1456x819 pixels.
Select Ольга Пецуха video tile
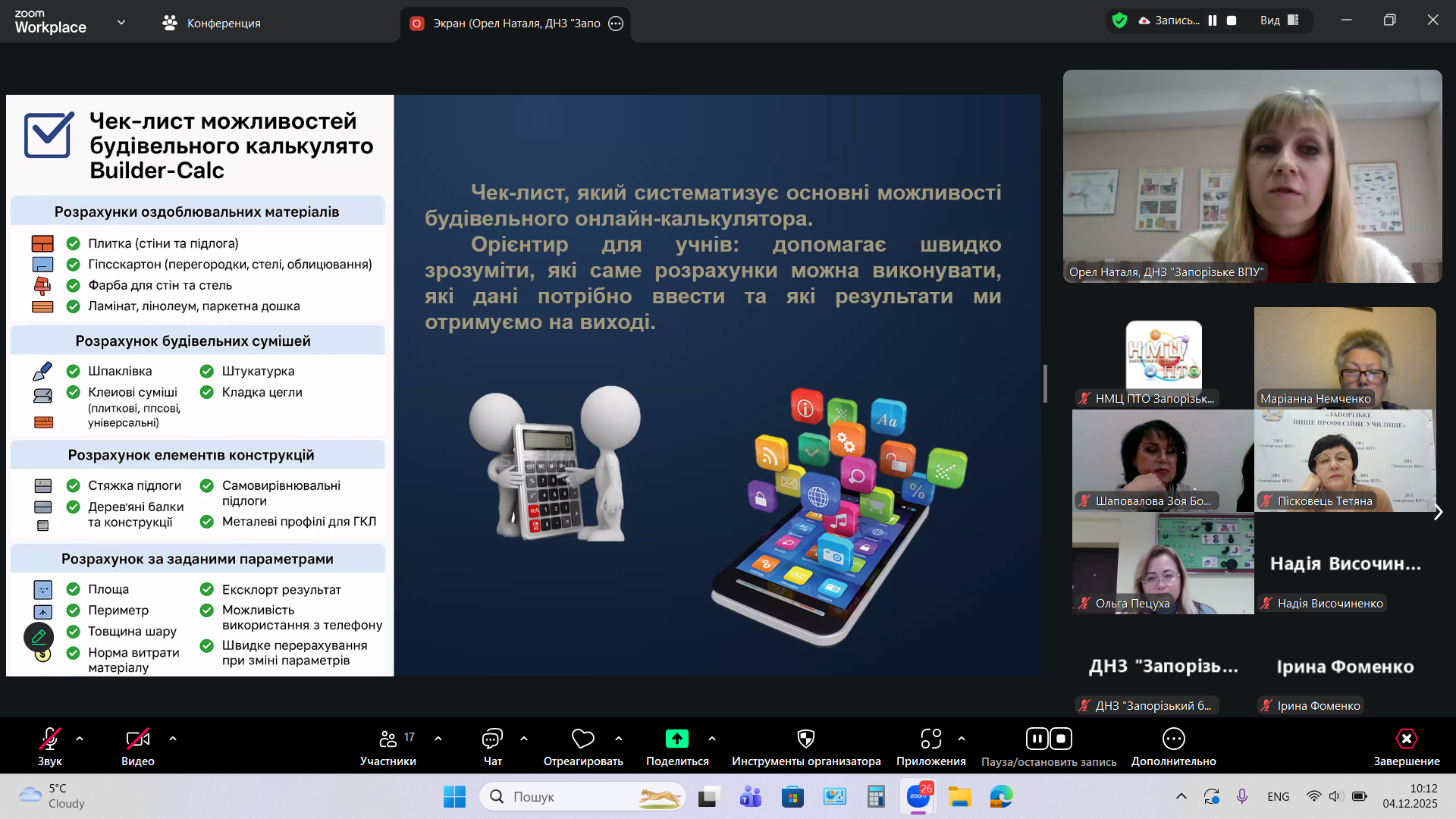[x=1163, y=563]
